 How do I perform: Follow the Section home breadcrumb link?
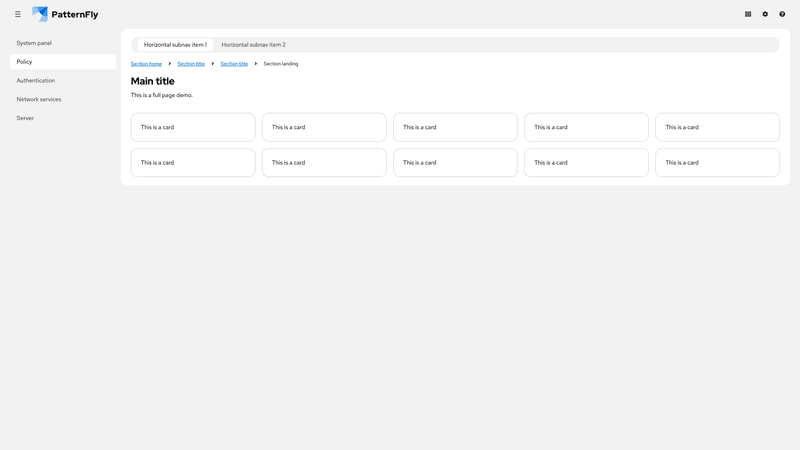pos(146,64)
